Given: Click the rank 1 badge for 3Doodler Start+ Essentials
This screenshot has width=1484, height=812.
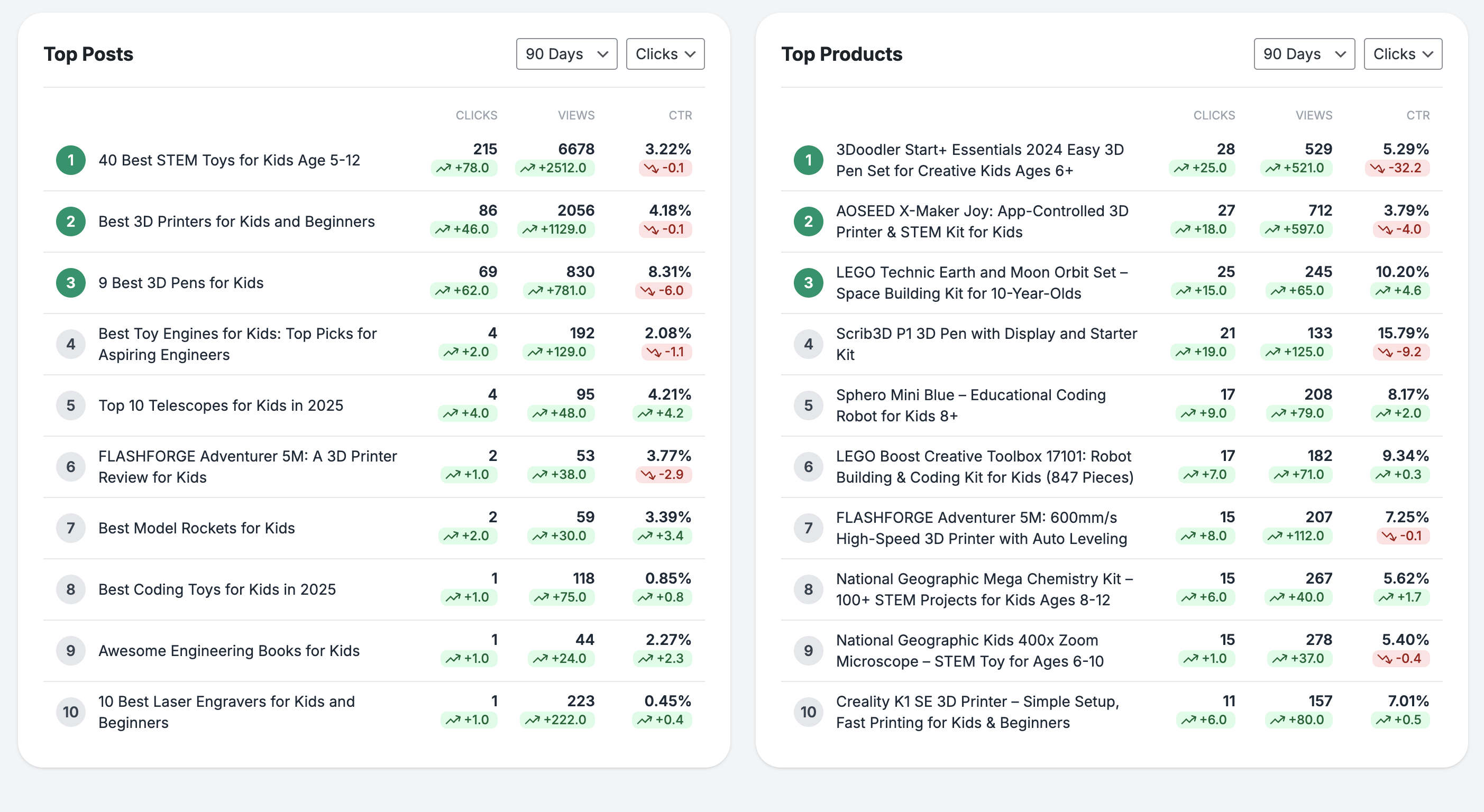Looking at the screenshot, I should click(808, 160).
